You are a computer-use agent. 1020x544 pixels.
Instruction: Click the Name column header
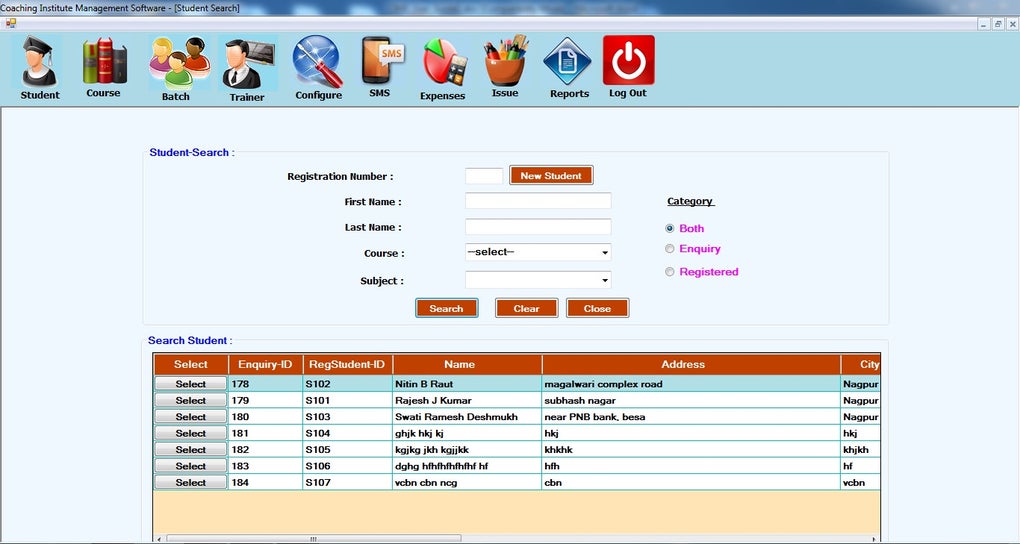point(467,364)
